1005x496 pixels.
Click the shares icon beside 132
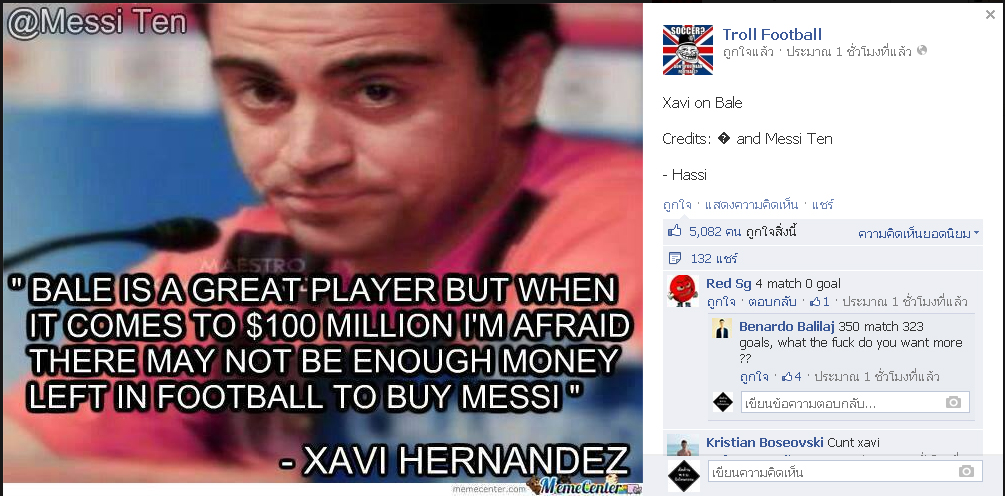(674, 258)
